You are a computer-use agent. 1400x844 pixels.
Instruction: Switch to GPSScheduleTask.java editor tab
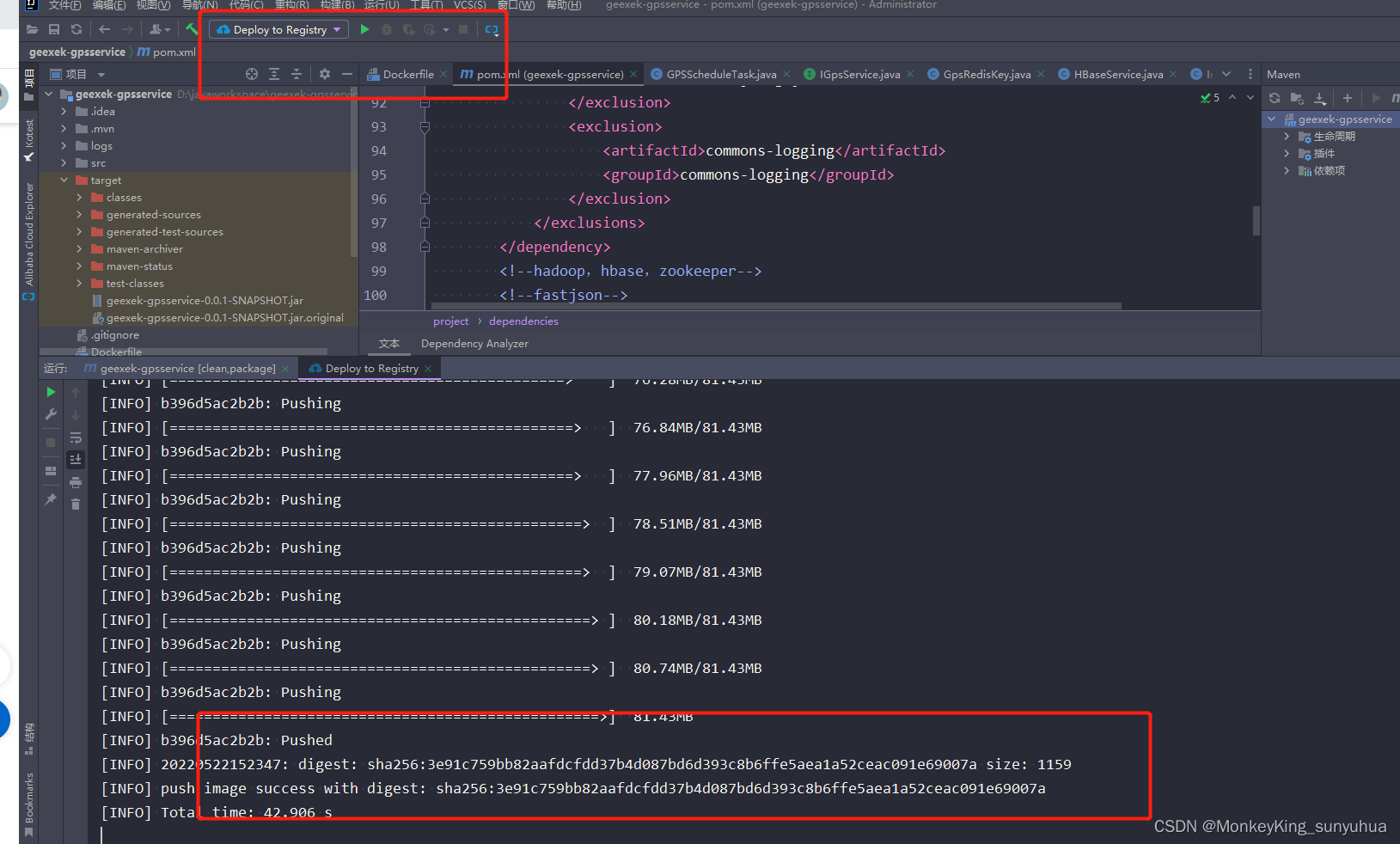click(721, 75)
